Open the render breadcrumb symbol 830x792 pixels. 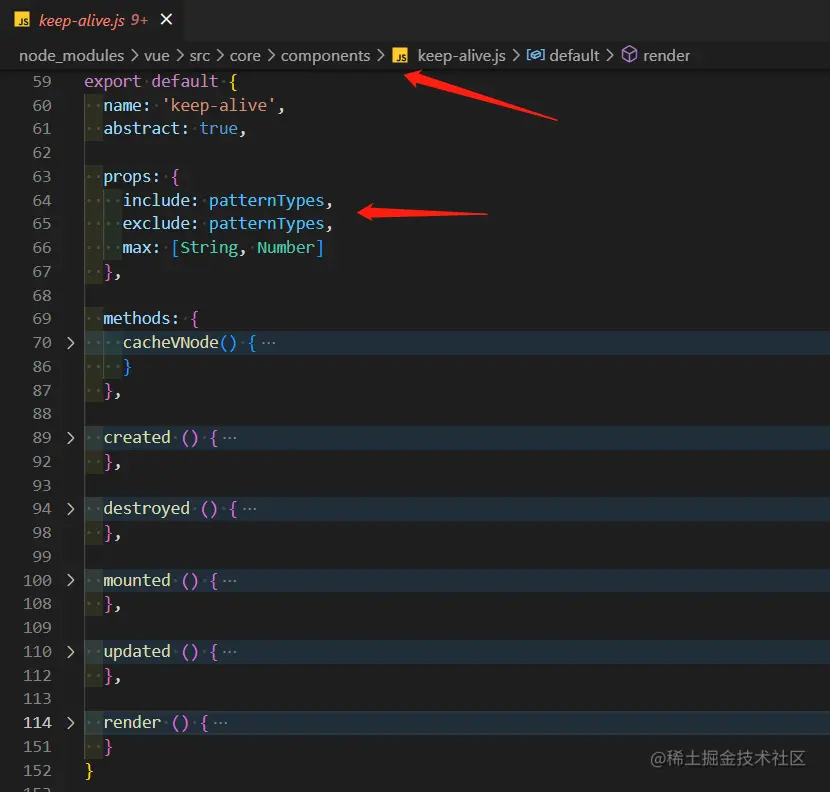click(x=666, y=56)
